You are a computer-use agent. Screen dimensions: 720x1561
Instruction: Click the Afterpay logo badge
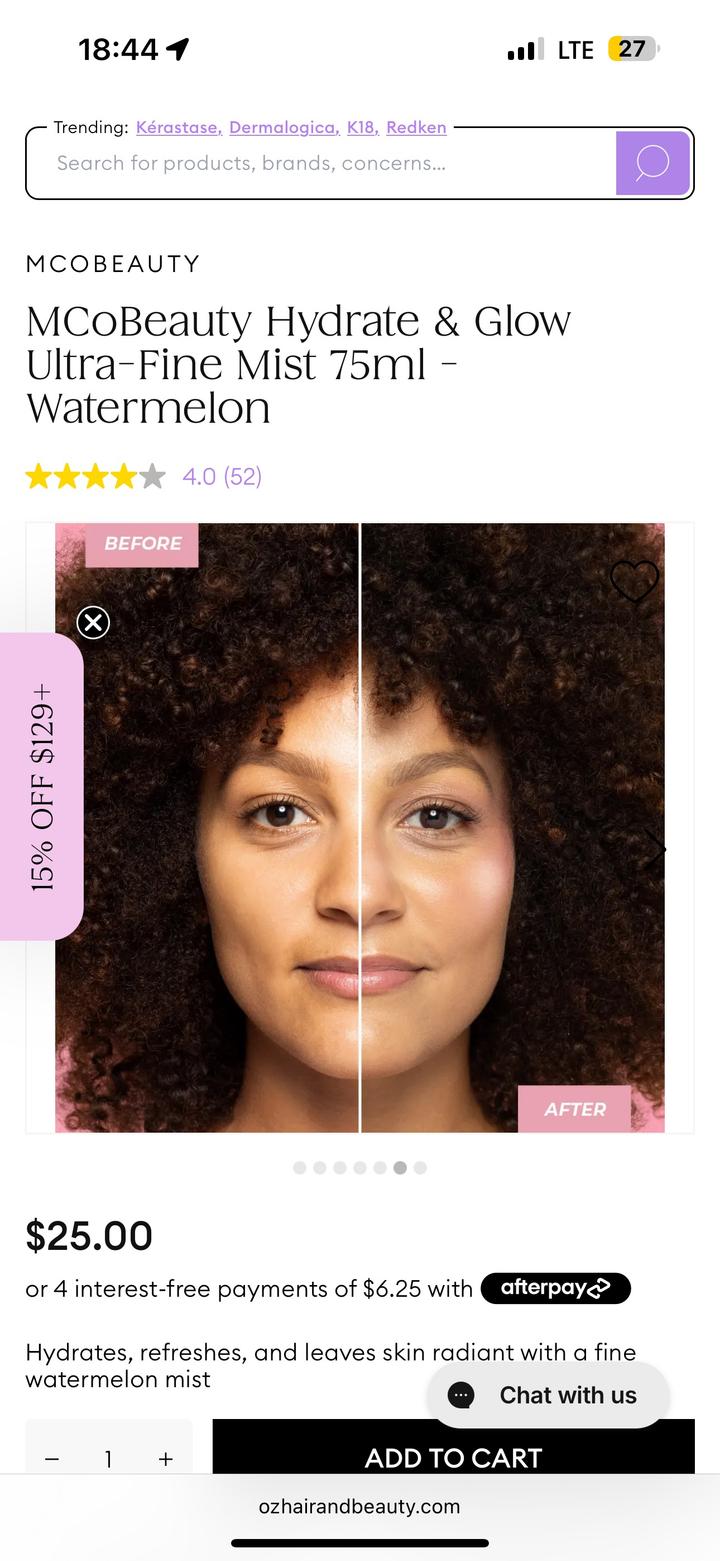point(556,1288)
